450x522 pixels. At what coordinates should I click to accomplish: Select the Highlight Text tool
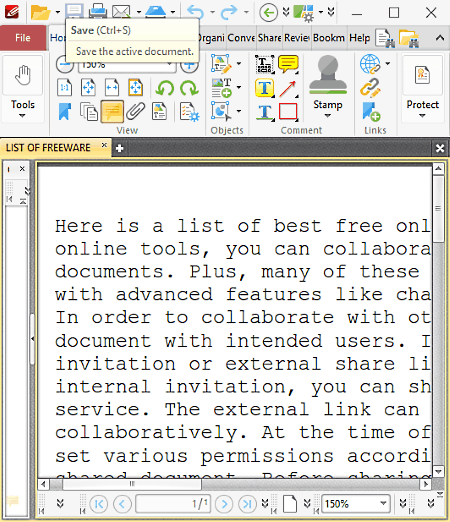click(x=265, y=88)
